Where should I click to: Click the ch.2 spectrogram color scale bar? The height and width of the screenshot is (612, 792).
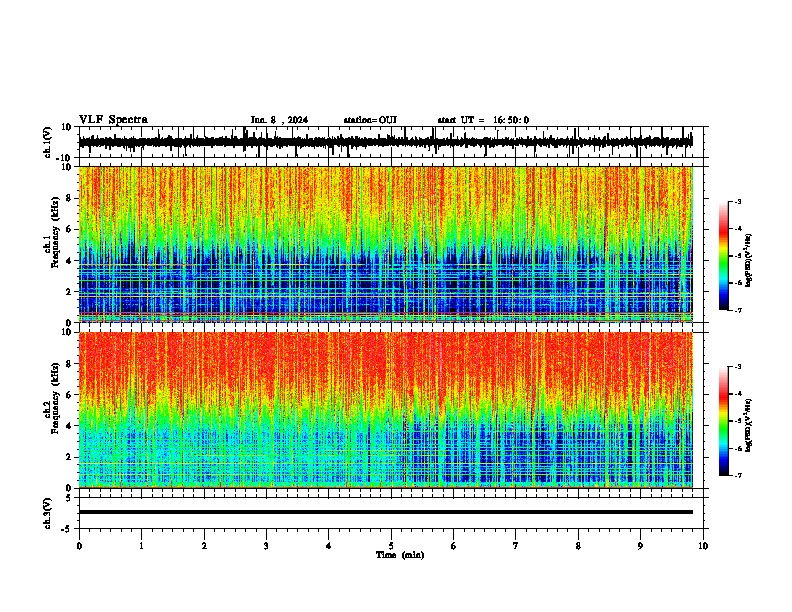point(724,421)
